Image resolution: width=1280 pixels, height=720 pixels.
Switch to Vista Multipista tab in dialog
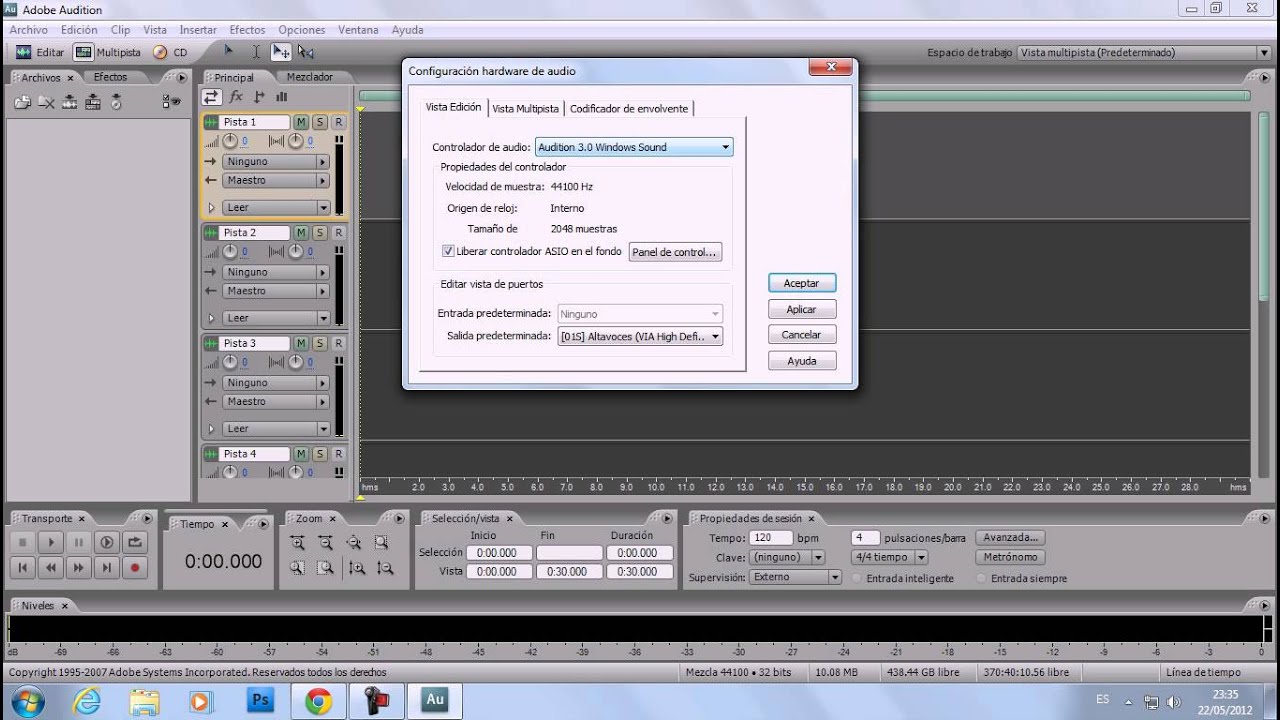[x=525, y=108]
